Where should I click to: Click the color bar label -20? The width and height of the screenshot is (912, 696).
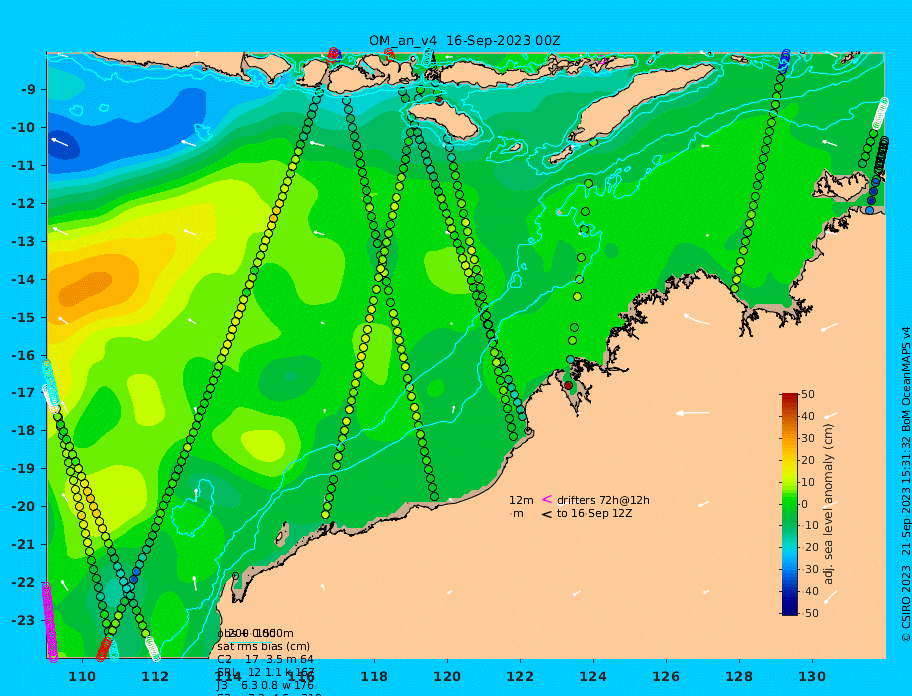[809, 548]
